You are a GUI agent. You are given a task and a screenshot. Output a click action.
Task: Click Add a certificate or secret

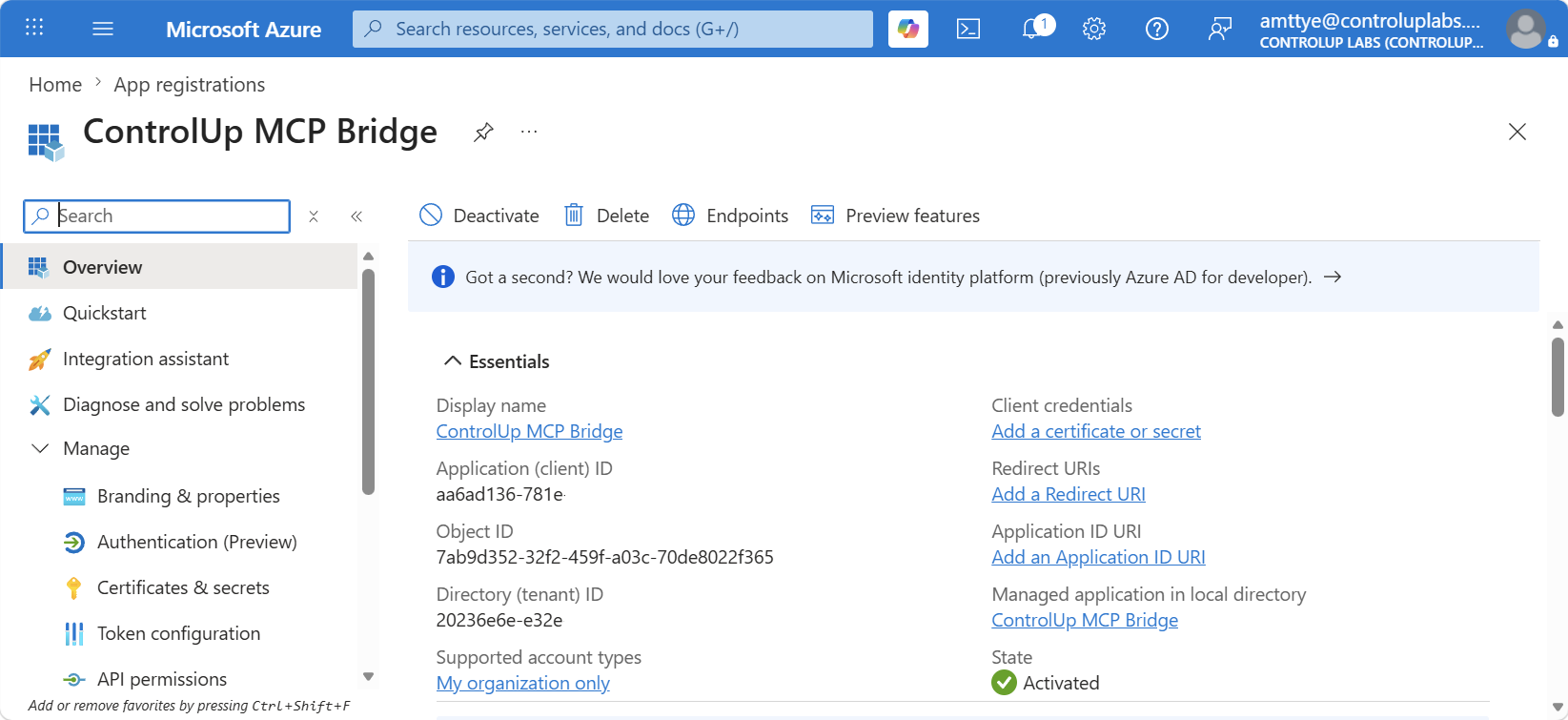coord(1096,431)
